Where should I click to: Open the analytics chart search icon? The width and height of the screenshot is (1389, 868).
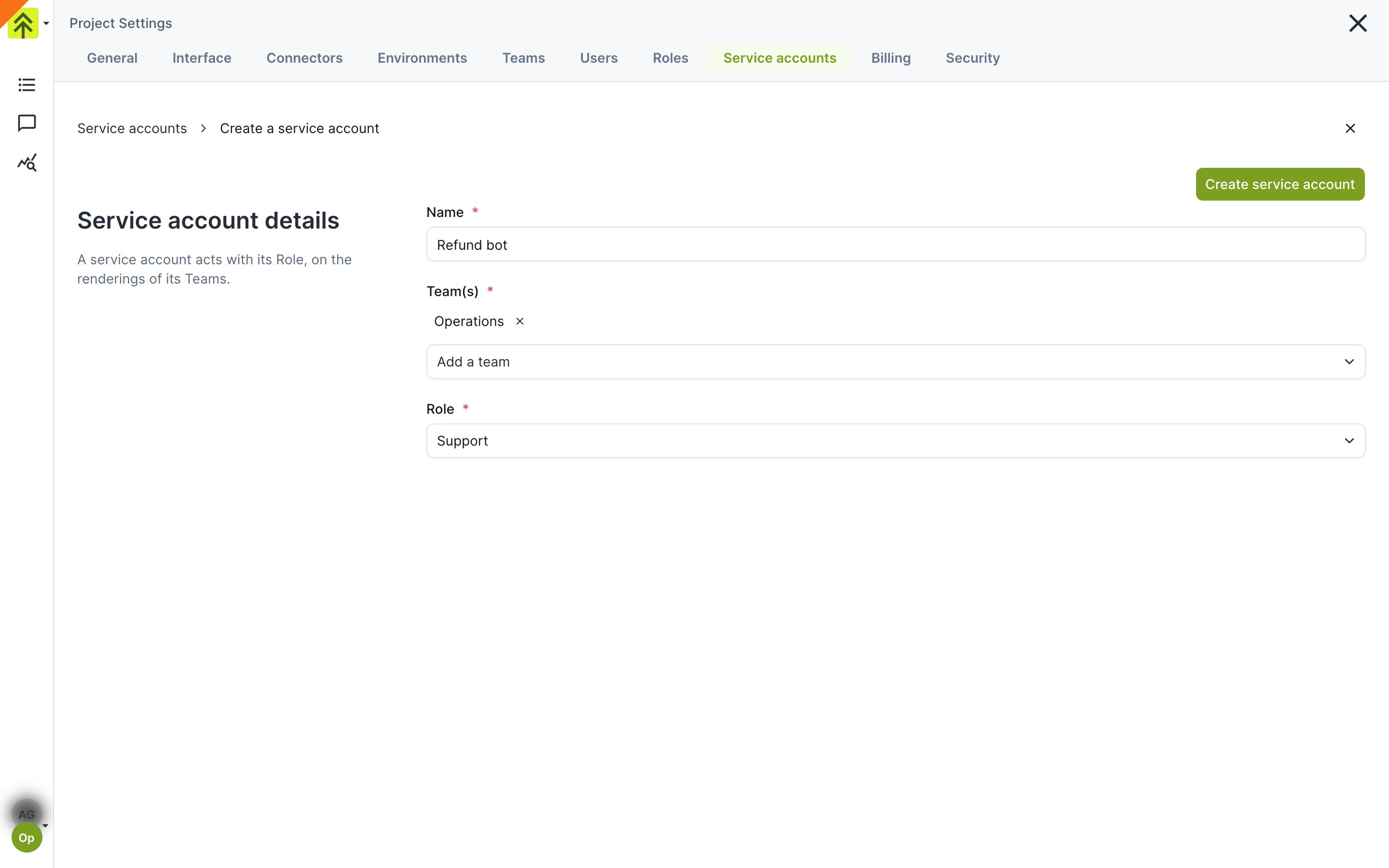pos(27,163)
